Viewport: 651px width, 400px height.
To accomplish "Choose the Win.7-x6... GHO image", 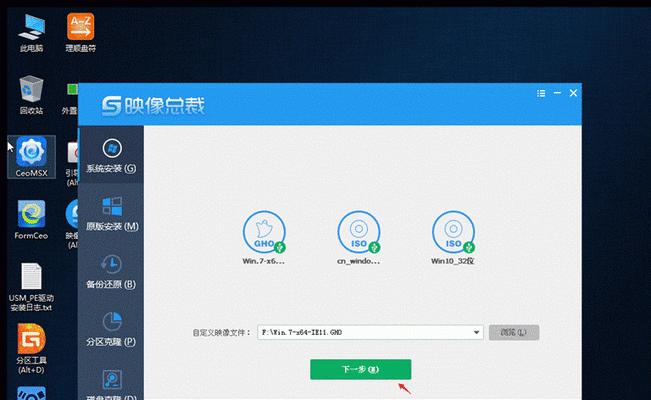I will (x=264, y=238).
